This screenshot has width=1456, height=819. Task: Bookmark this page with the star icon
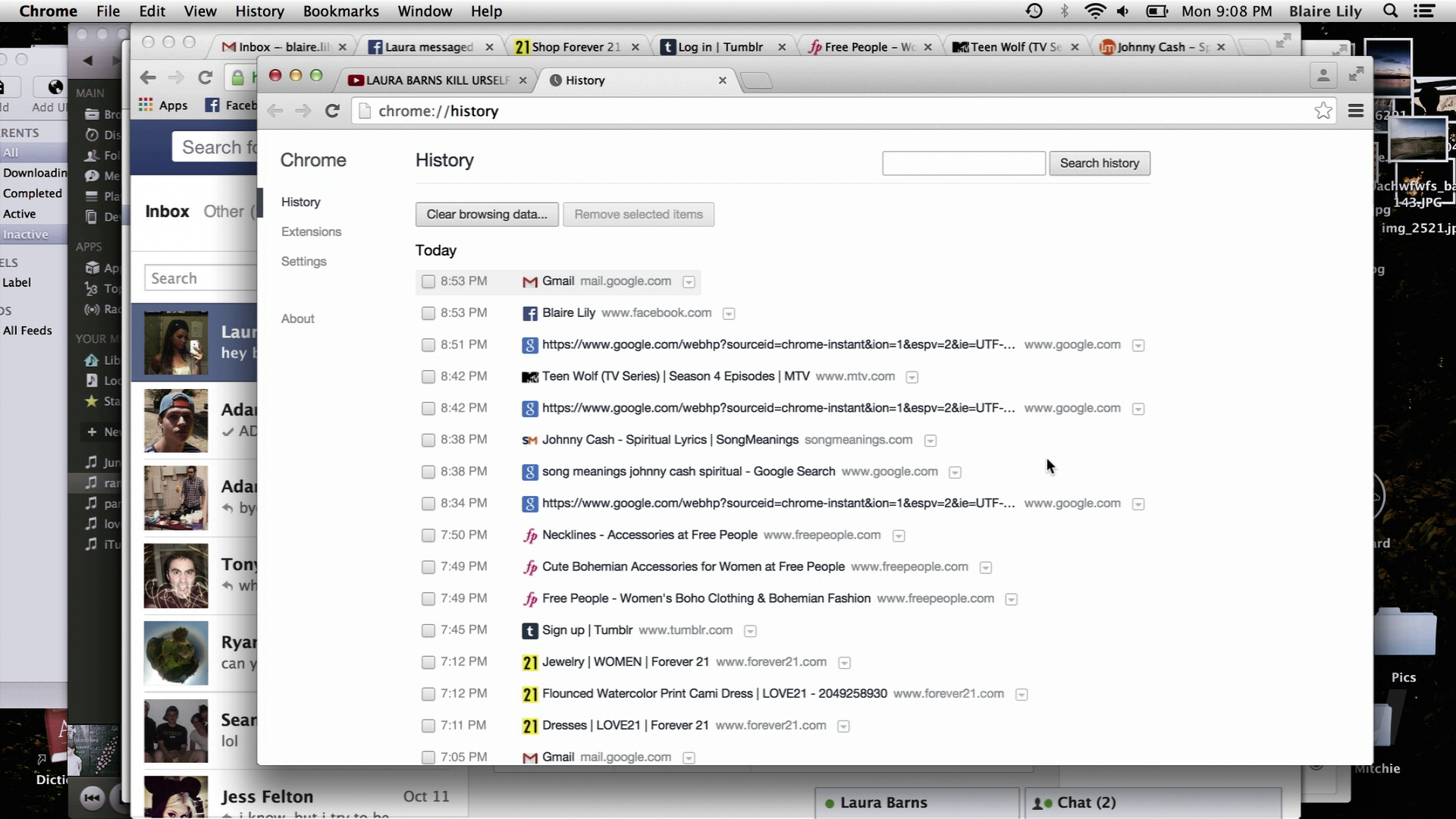(x=1323, y=111)
